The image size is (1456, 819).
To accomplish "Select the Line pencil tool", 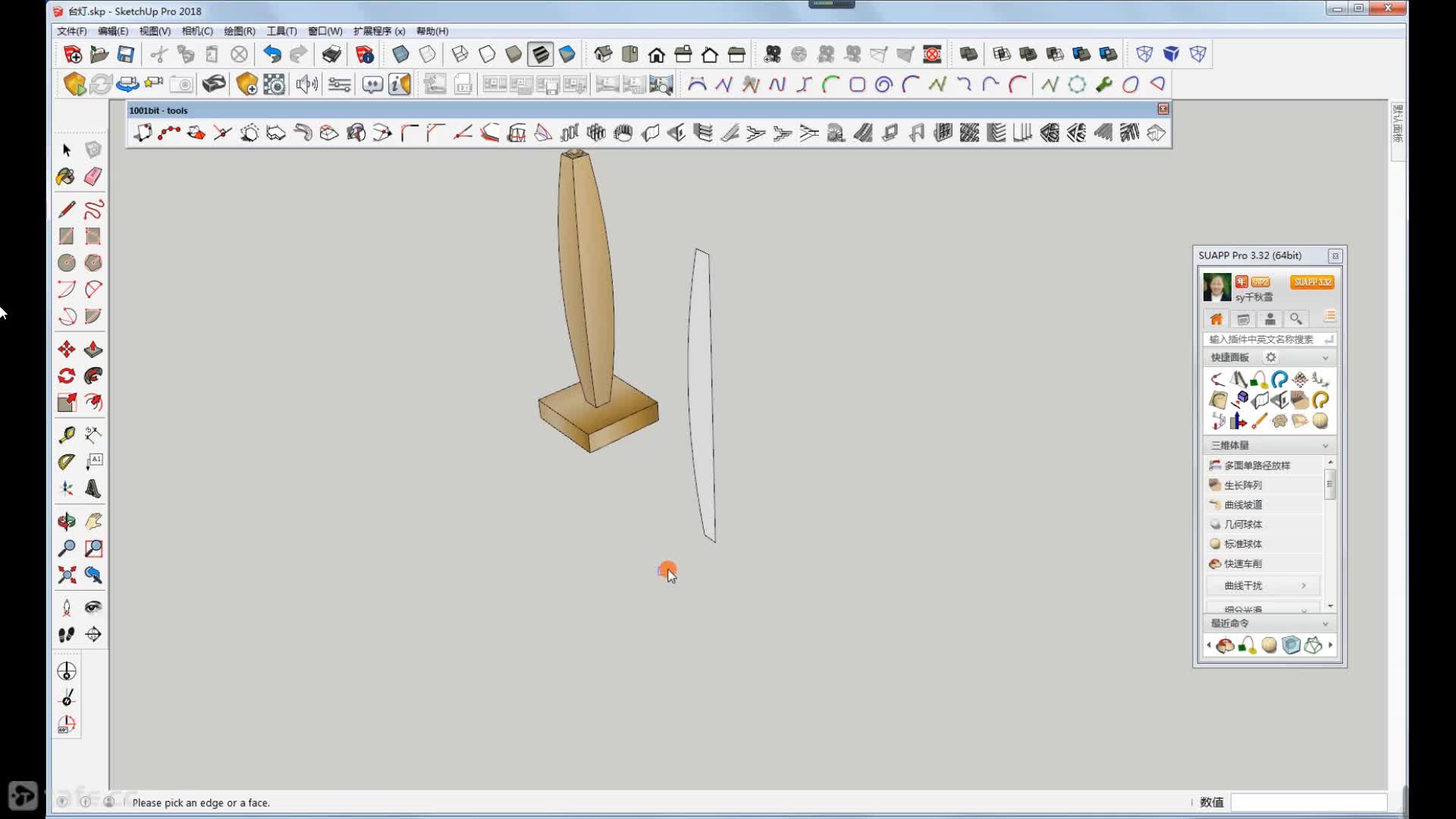I will [67, 209].
